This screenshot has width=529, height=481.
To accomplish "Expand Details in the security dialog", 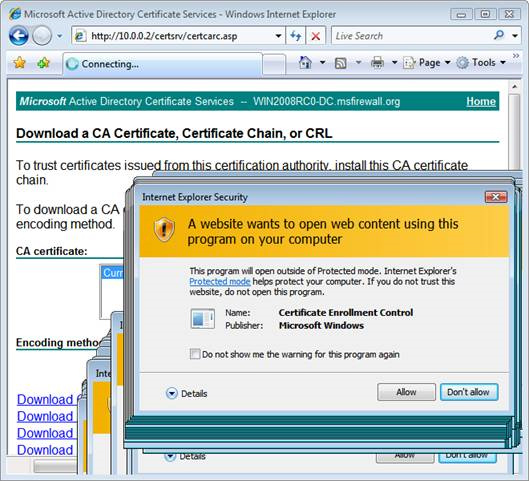I will 187,393.
